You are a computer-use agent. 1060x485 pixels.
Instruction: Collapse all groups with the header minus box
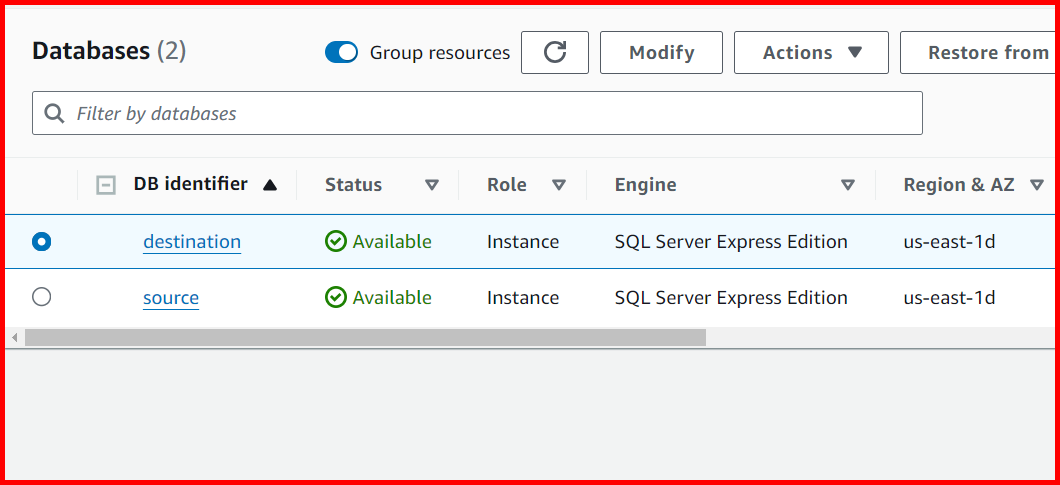(x=105, y=185)
